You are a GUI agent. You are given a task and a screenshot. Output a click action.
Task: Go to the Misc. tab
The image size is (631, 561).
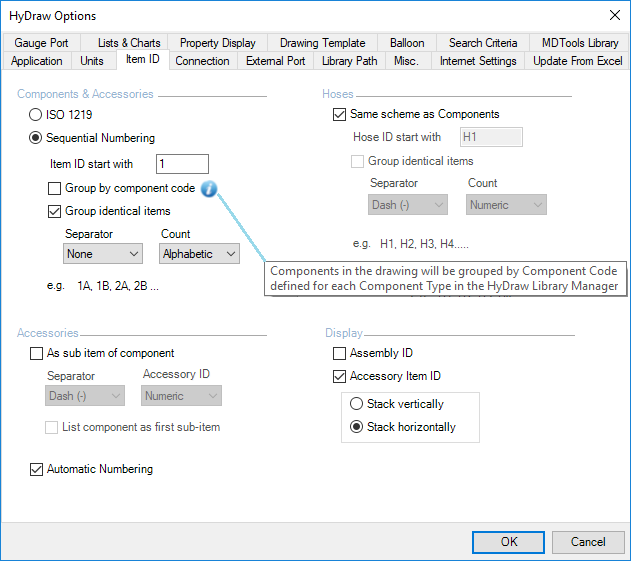pyautogui.click(x=406, y=61)
